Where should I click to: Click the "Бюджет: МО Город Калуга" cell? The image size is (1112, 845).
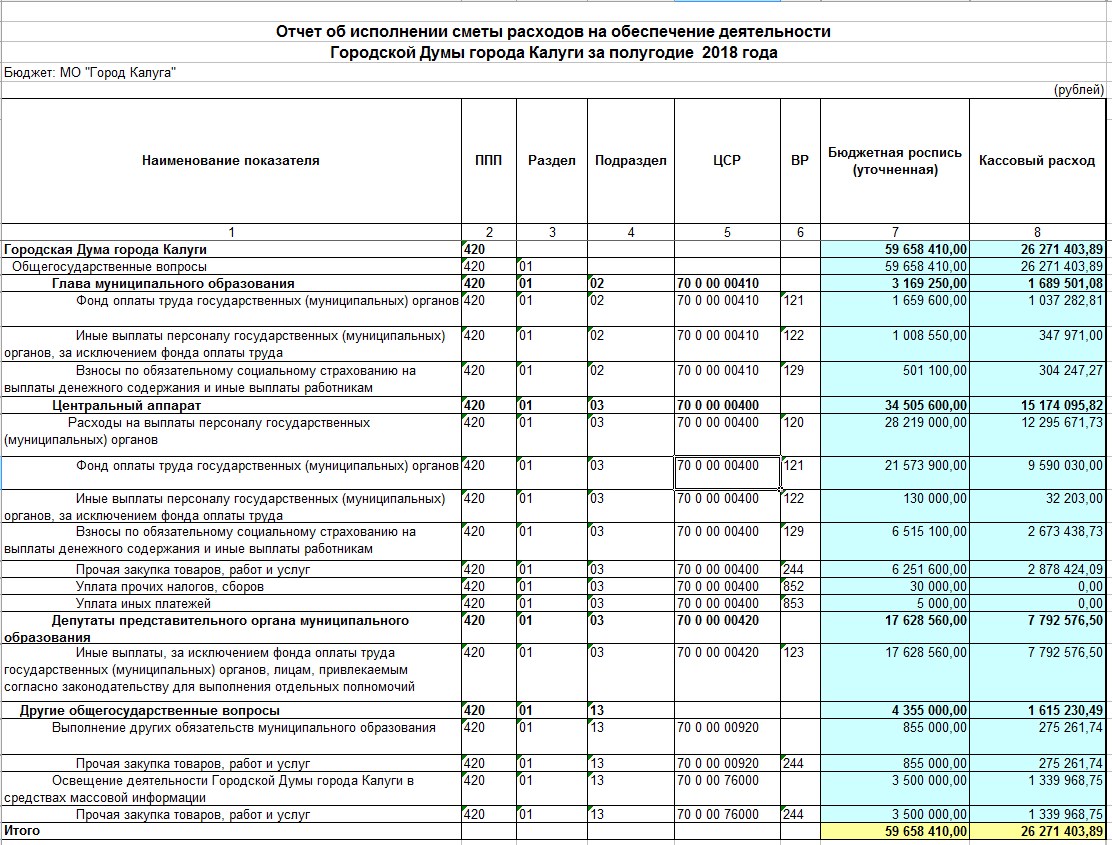[x=90, y=72]
